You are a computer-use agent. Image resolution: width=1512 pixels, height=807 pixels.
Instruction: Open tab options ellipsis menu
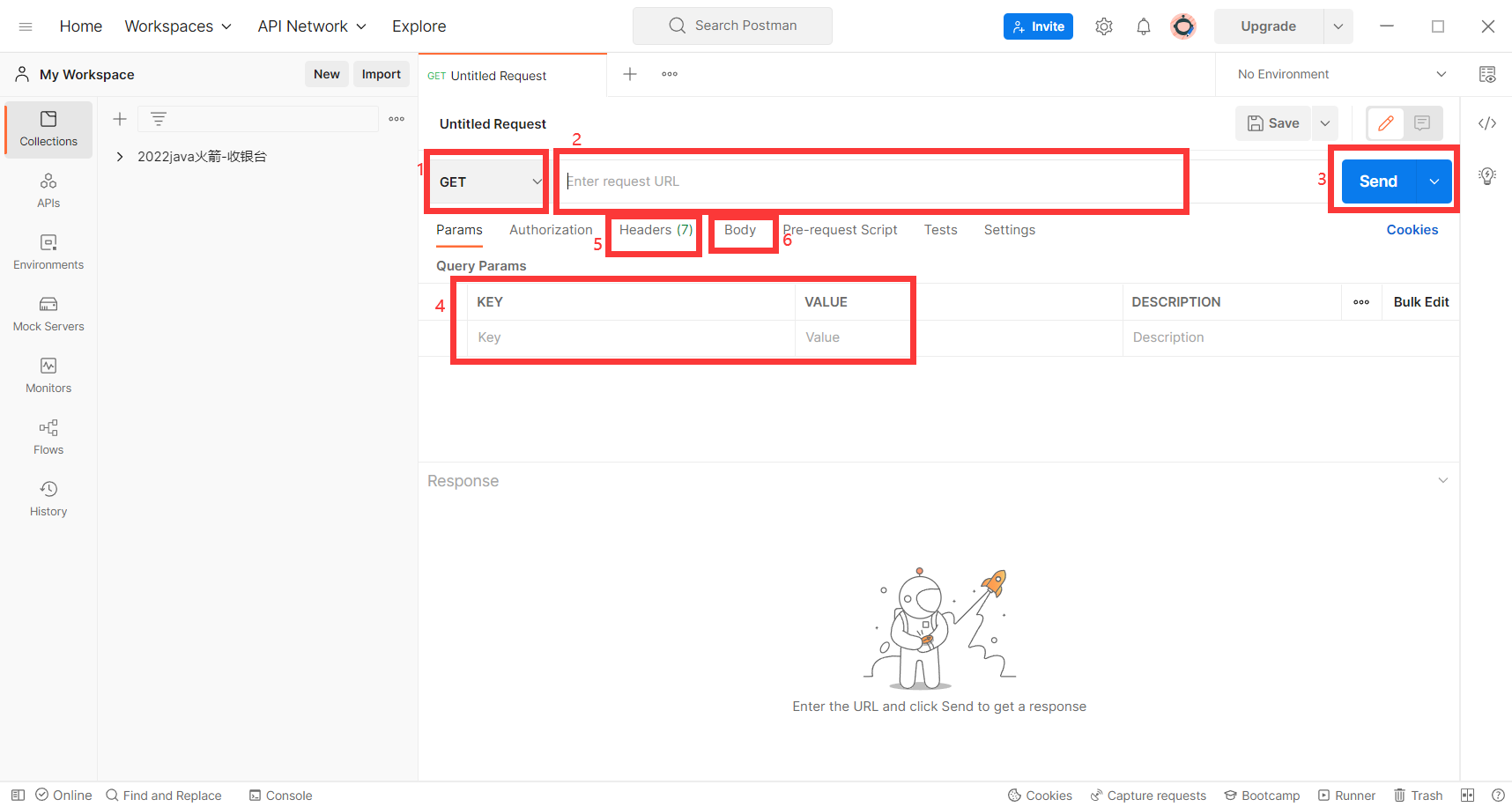670,74
